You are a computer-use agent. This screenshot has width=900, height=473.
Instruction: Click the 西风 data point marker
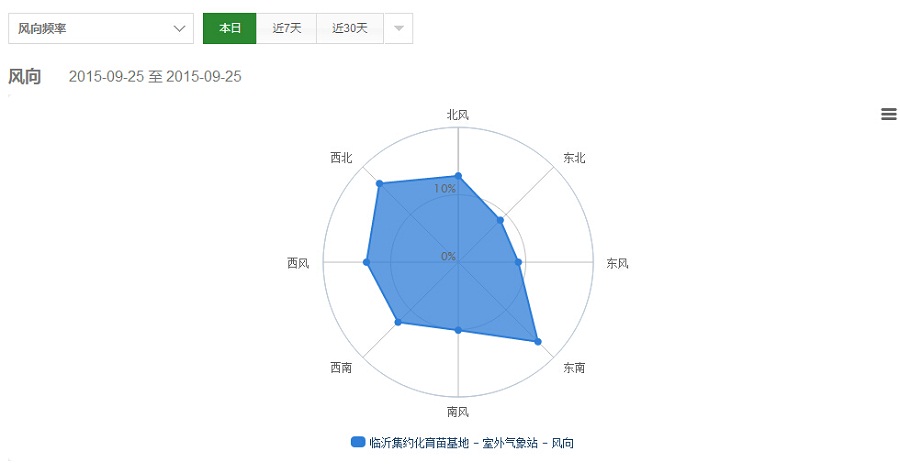point(366,262)
